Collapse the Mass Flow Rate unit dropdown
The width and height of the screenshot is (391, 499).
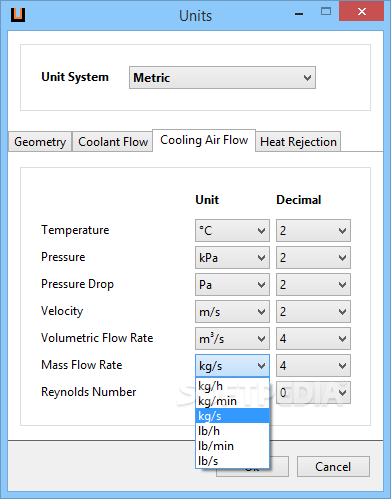tap(232, 365)
